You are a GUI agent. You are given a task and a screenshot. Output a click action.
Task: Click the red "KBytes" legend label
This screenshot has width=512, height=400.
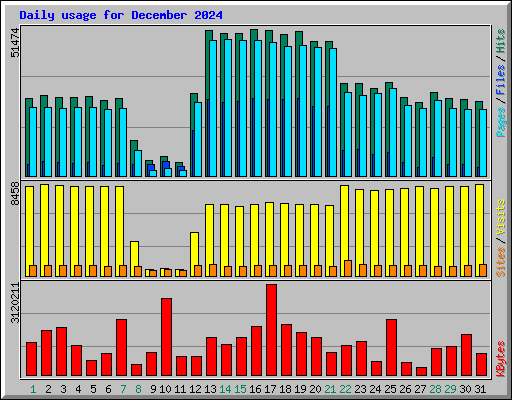click(x=500, y=359)
